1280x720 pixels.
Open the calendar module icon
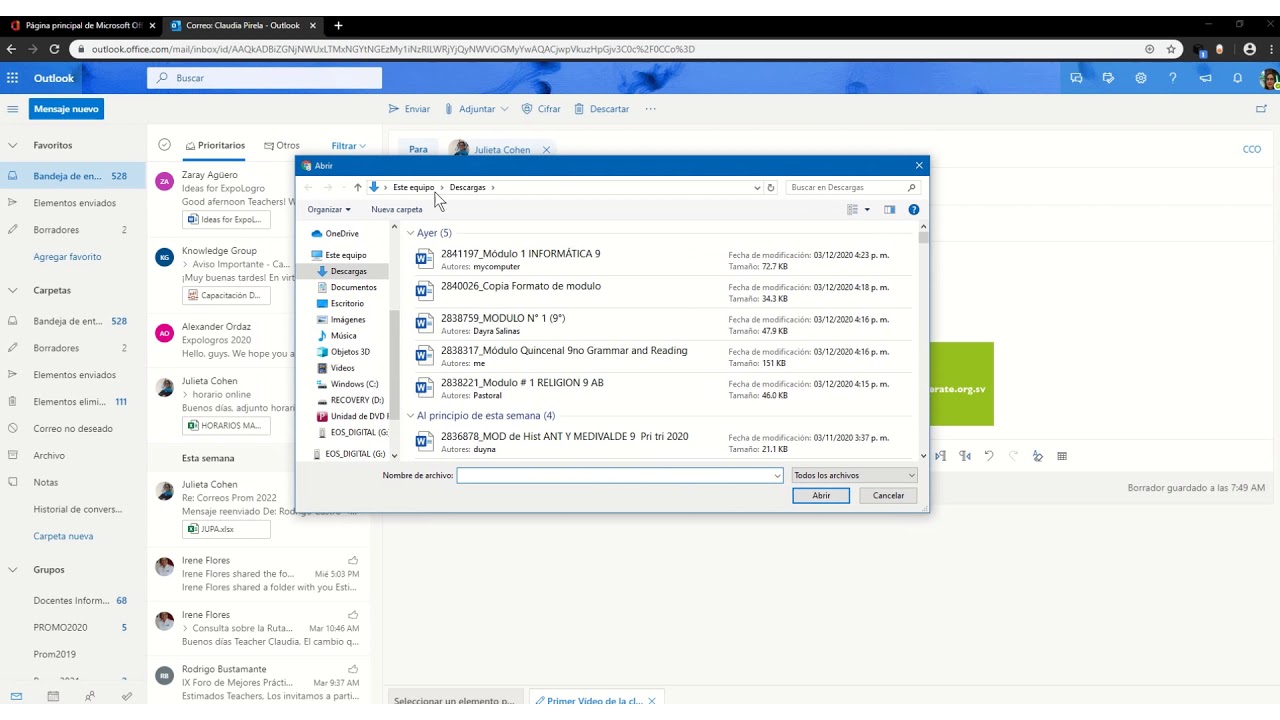[53, 696]
